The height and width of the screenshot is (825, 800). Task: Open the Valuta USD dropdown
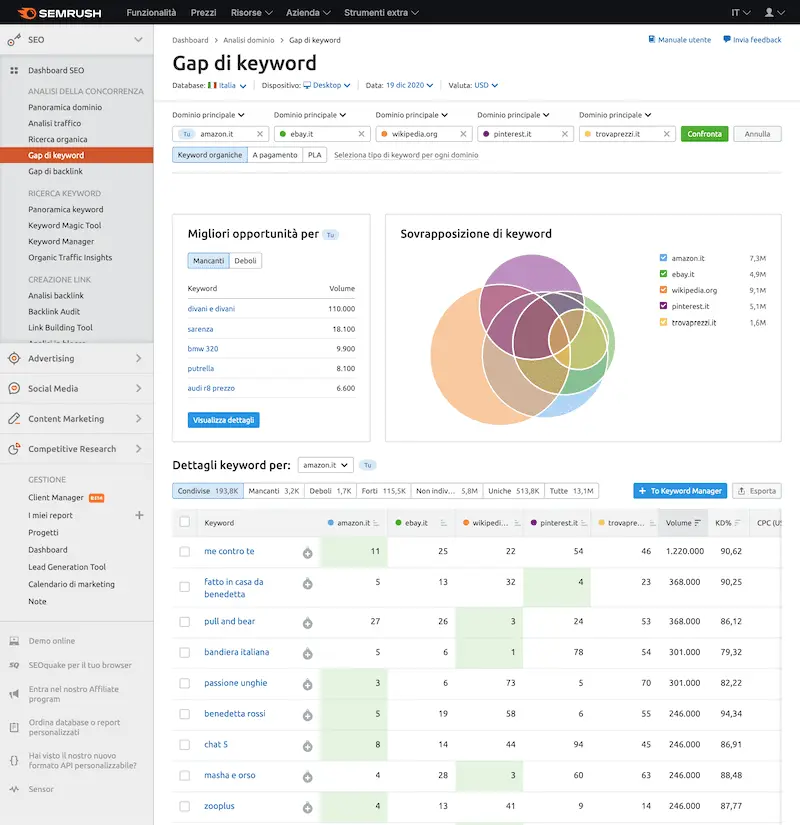[x=486, y=85]
